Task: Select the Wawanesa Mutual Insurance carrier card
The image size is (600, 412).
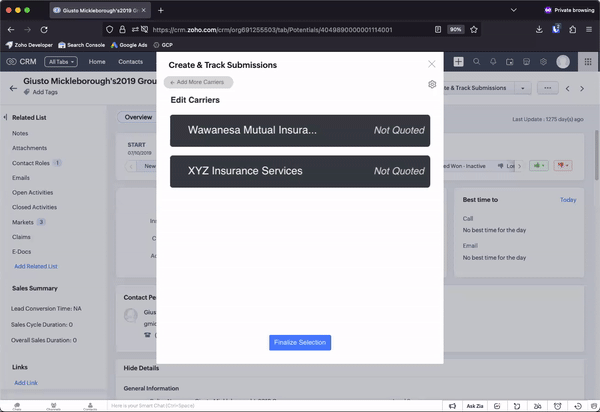Action: pyautogui.click(x=300, y=131)
